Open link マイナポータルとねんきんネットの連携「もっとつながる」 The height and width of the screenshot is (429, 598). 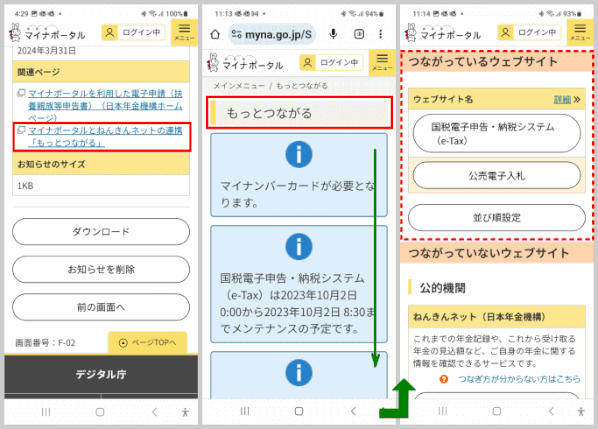(105, 137)
